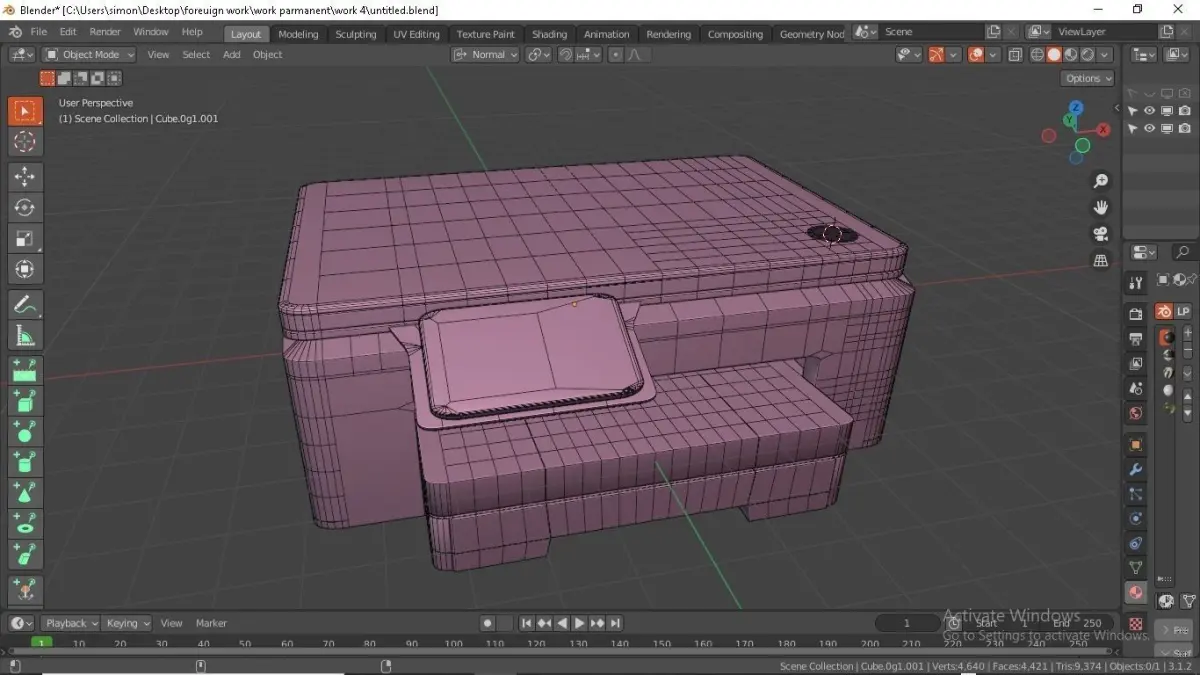Select the Rotate tool
Screen dimensions: 1200x675
[25, 208]
